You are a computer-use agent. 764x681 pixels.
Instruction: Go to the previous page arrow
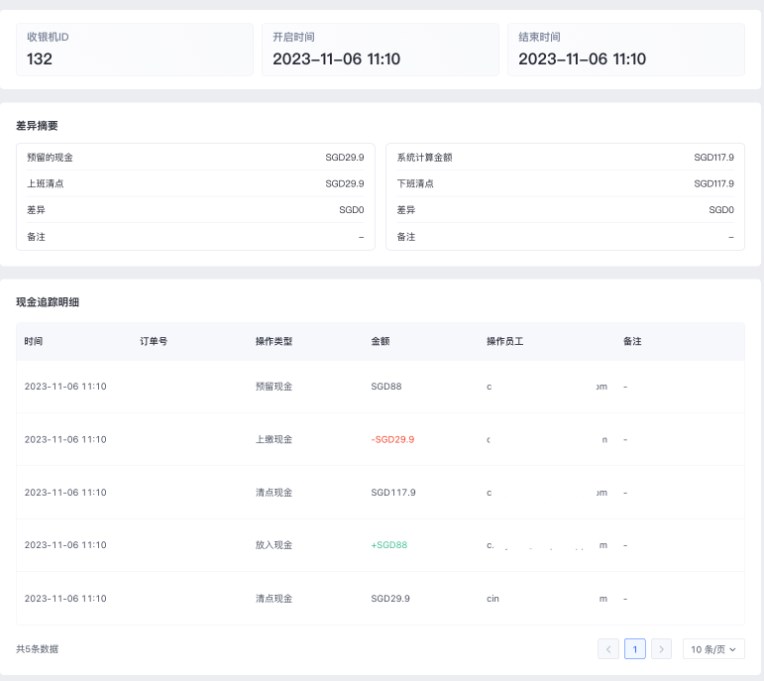[608, 649]
